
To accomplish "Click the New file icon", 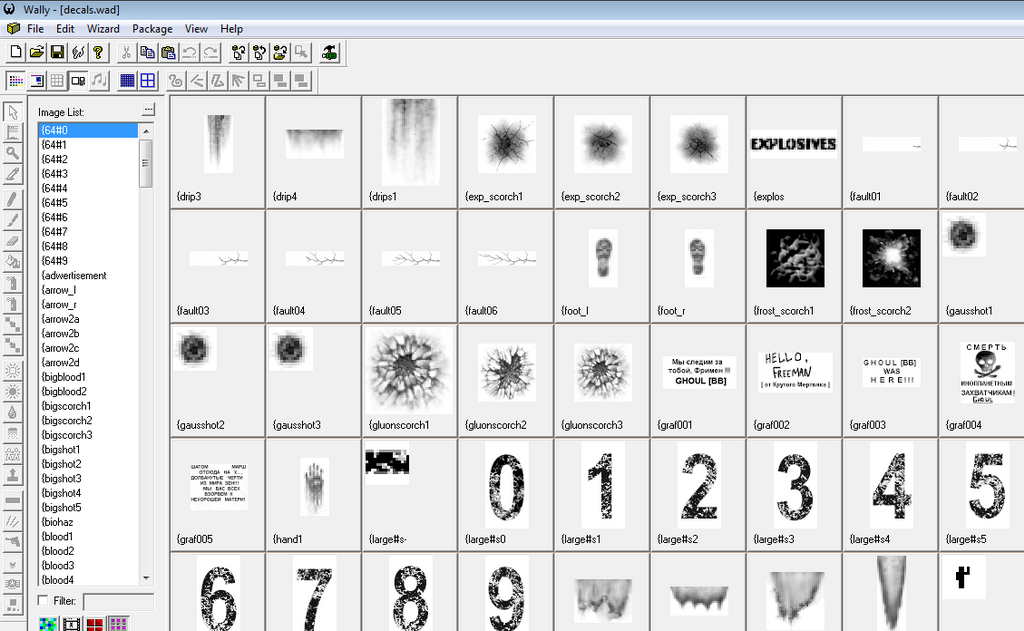I will coord(16,52).
